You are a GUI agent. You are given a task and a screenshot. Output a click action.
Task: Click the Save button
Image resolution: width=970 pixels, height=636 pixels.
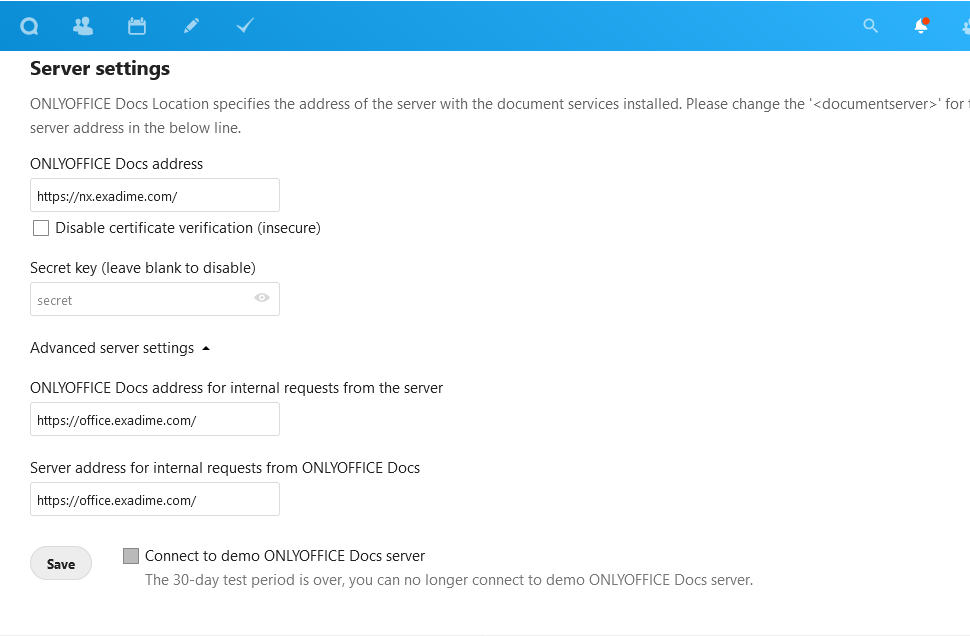61,564
